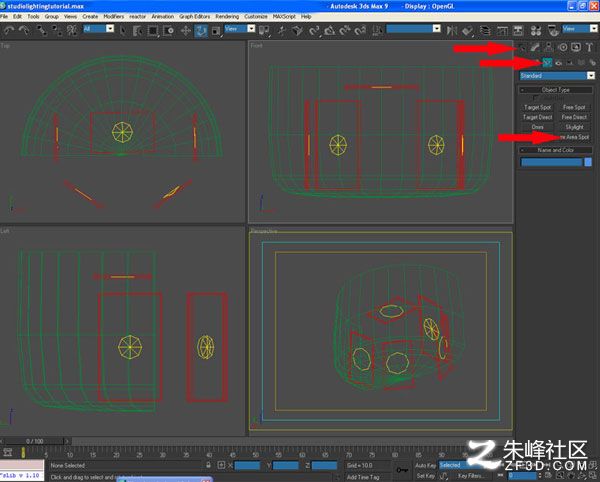Enable the AutoGrid checkbox
The width and height of the screenshot is (600, 482).
click(x=536, y=98)
